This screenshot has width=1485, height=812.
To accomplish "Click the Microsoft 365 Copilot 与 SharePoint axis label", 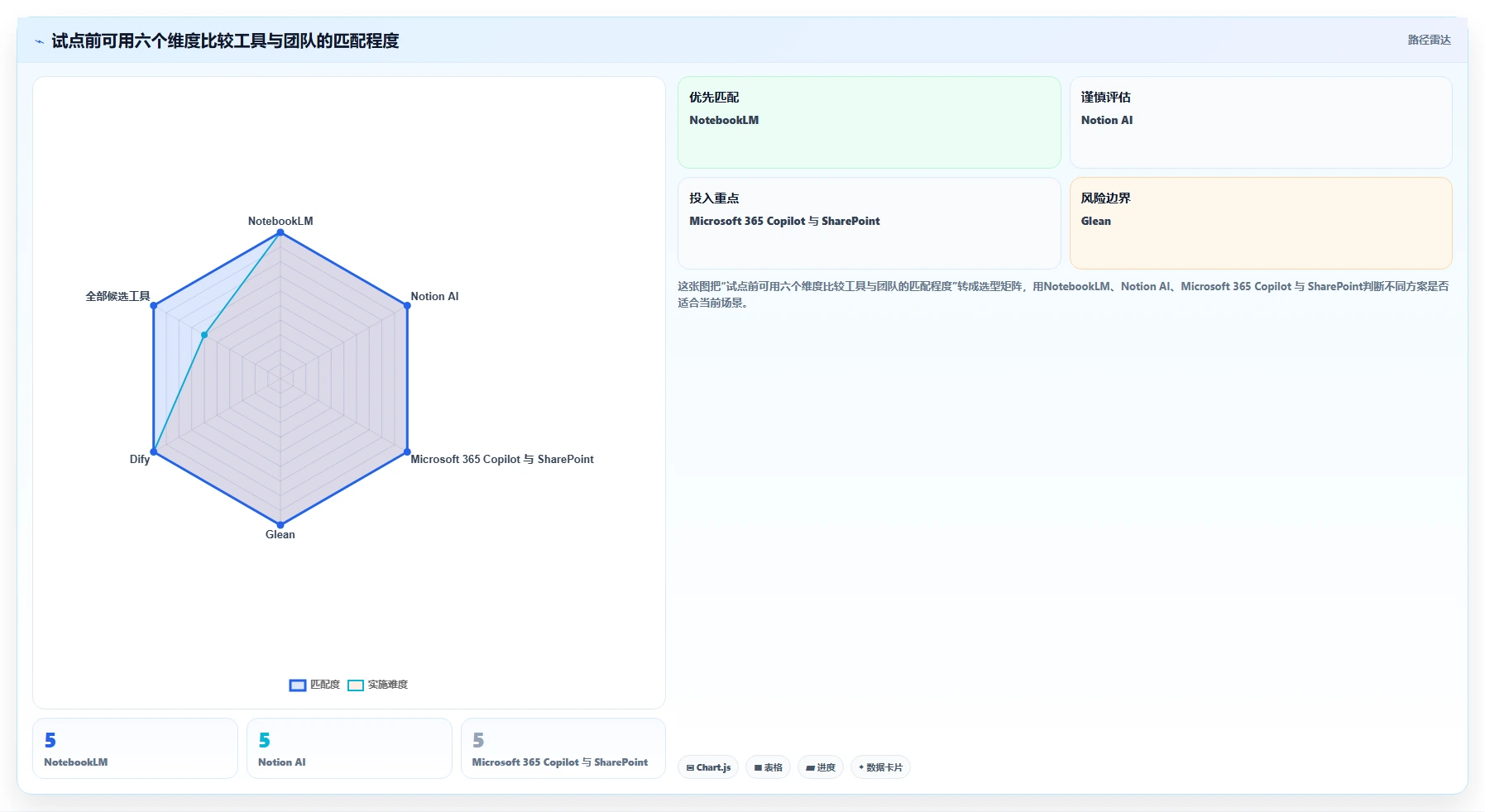I will click(x=502, y=459).
